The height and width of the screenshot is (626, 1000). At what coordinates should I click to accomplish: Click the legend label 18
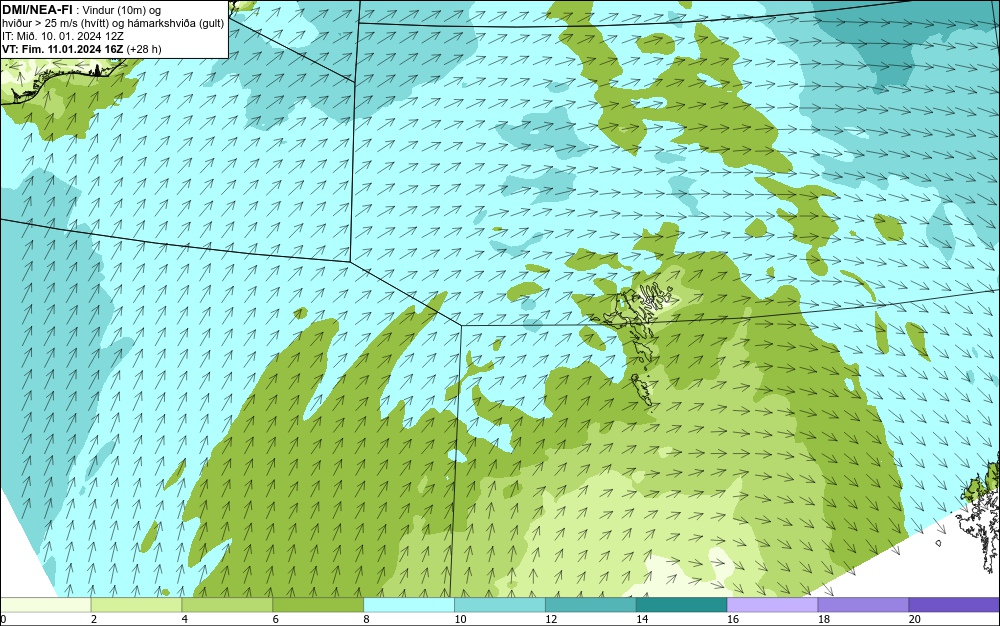tap(823, 619)
